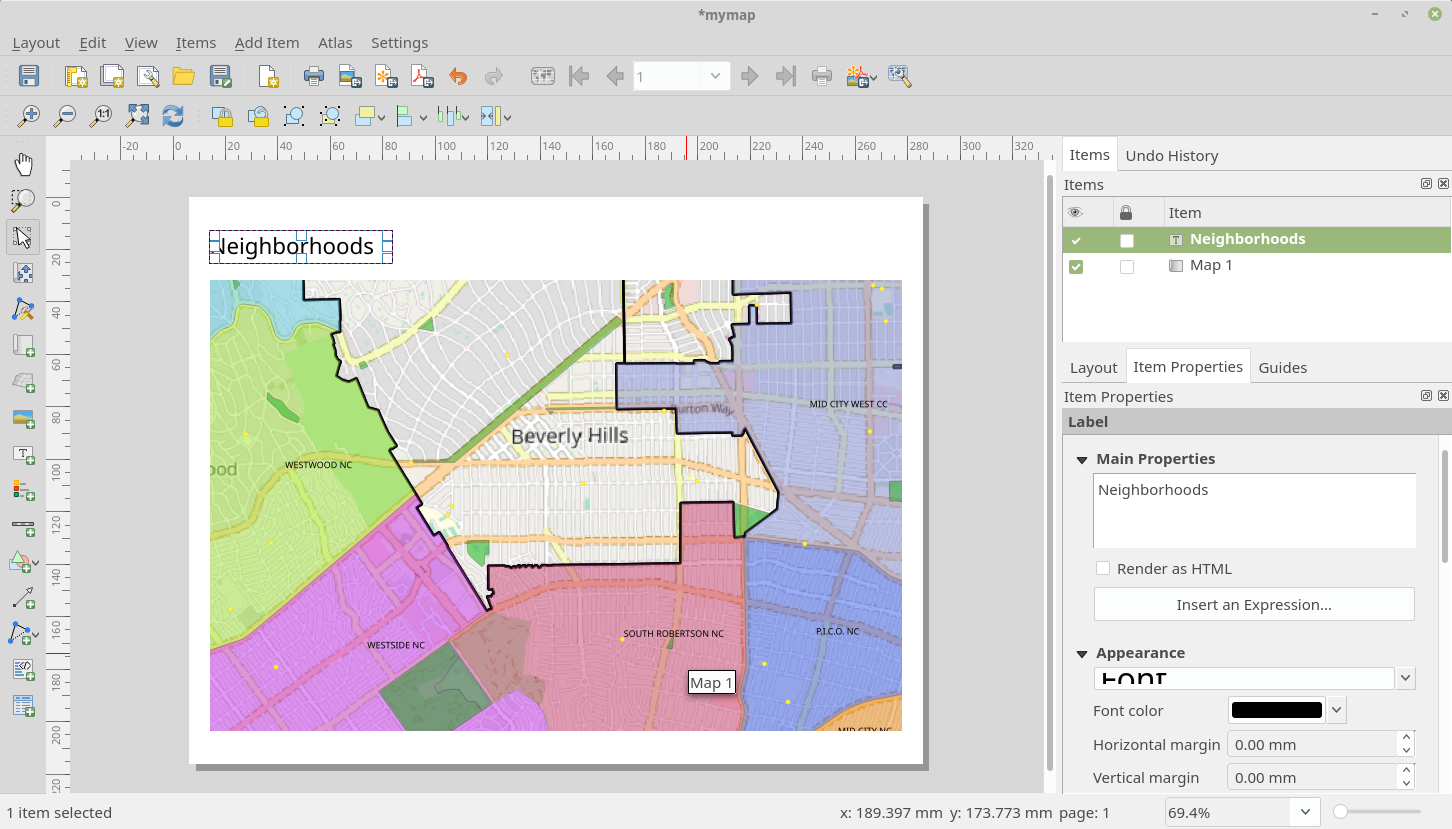Screen dimensions: 1452x829
Task: Click the Print Layout icon
Action: coord(314,76)
